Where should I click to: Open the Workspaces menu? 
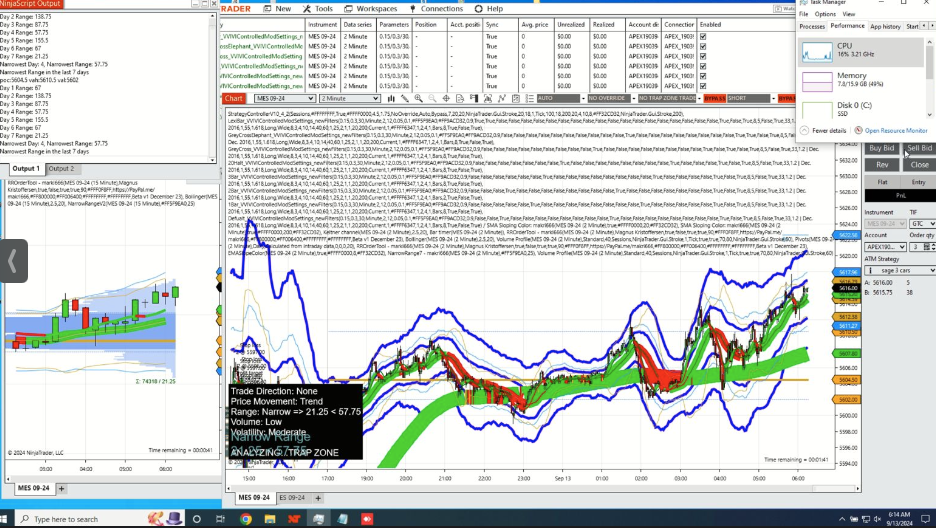coord(371,9)
